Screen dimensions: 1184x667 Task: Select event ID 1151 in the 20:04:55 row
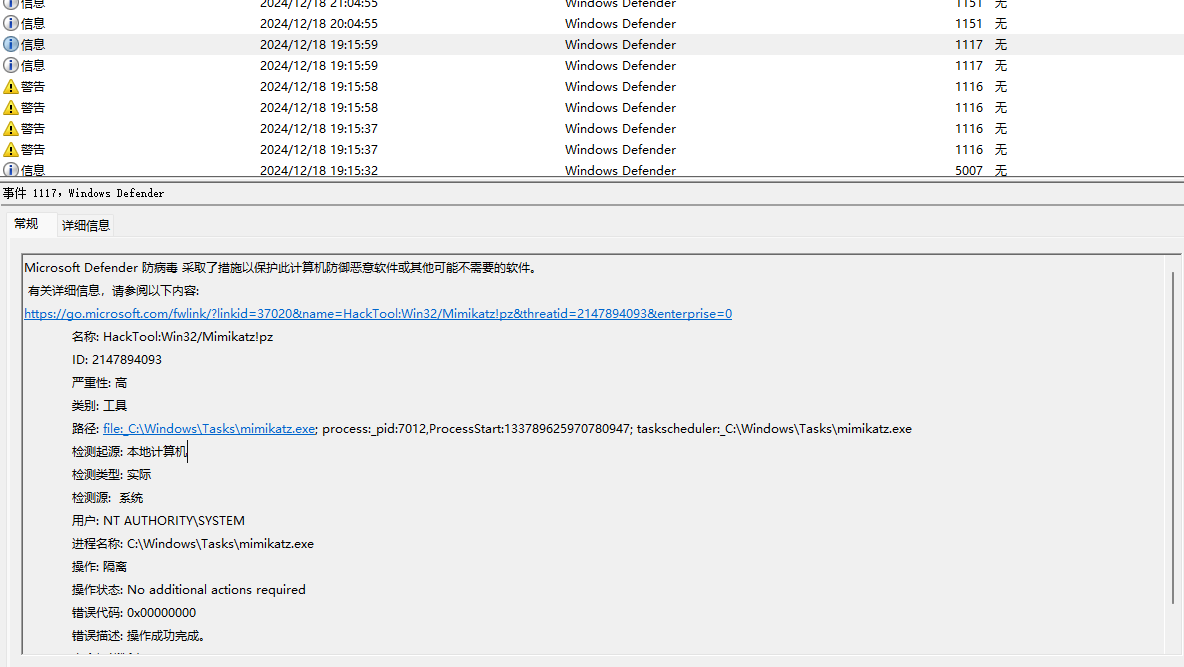(969, 23)
